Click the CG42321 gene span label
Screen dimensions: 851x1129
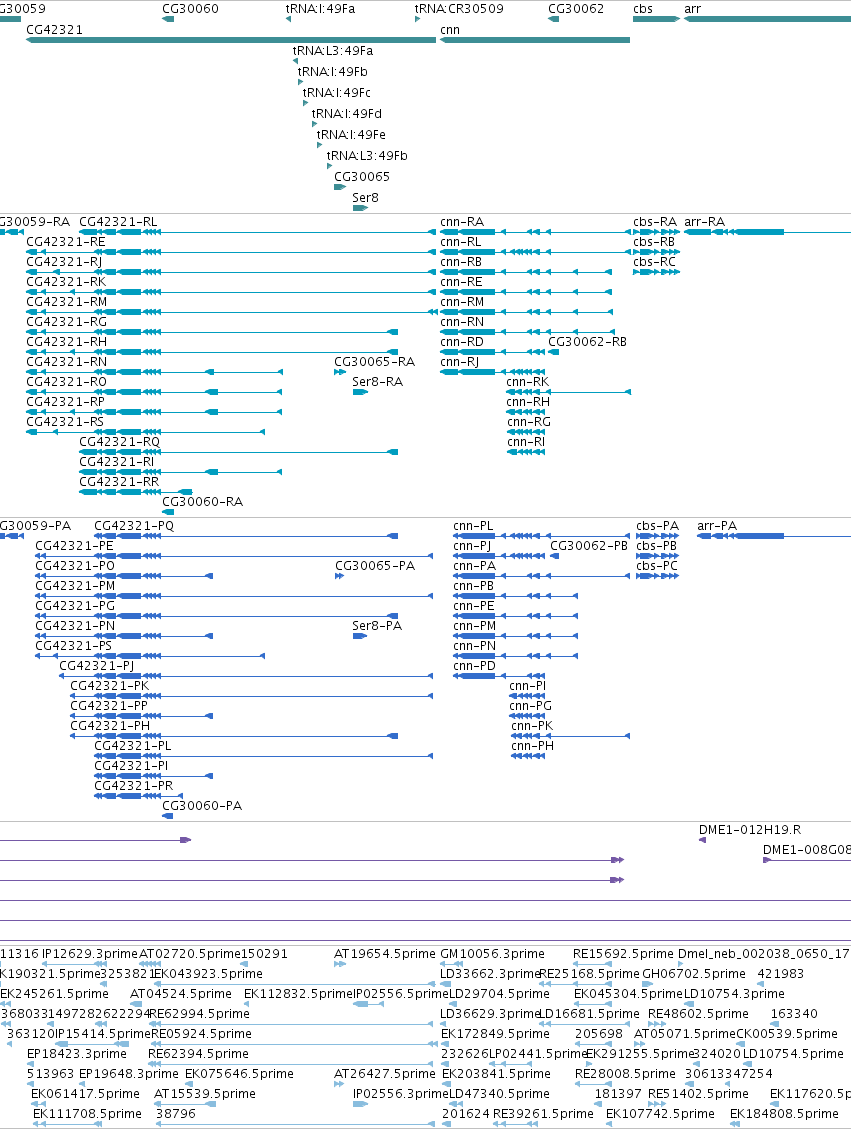[54, 30]
